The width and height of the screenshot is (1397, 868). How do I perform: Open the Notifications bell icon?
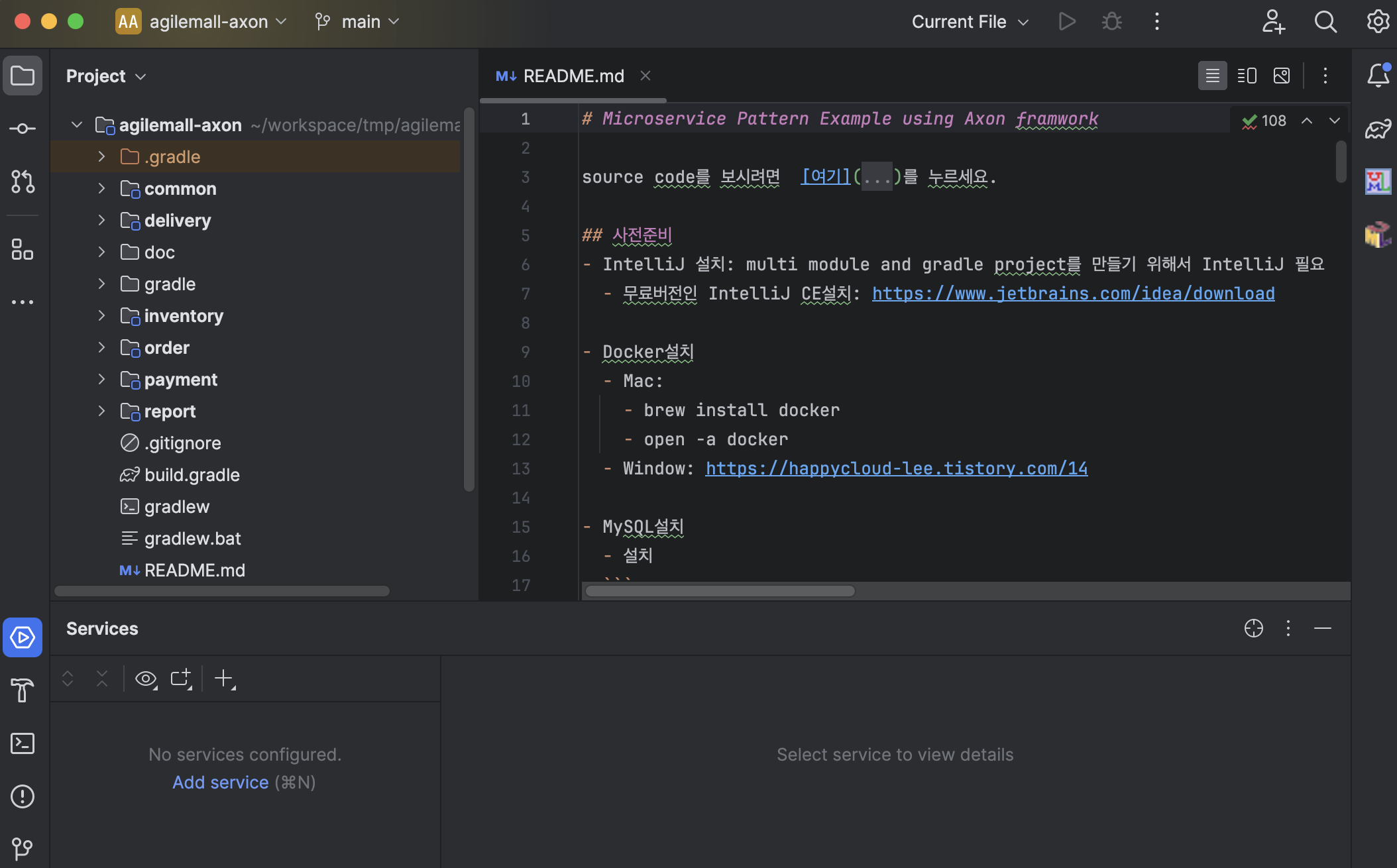(x=1378, y=76)
